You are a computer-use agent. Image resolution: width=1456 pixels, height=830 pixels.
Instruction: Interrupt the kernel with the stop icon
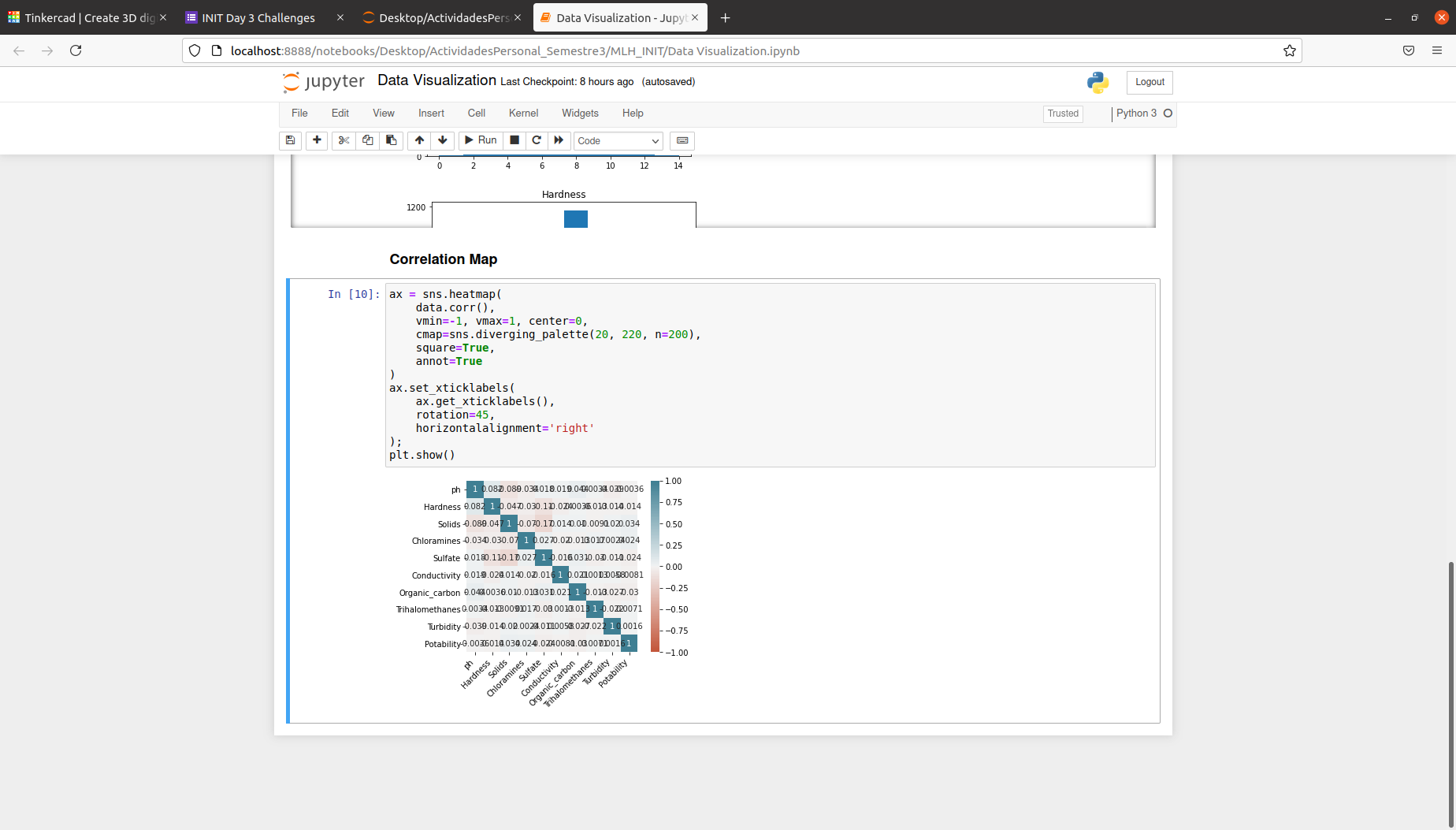point(514,140)
